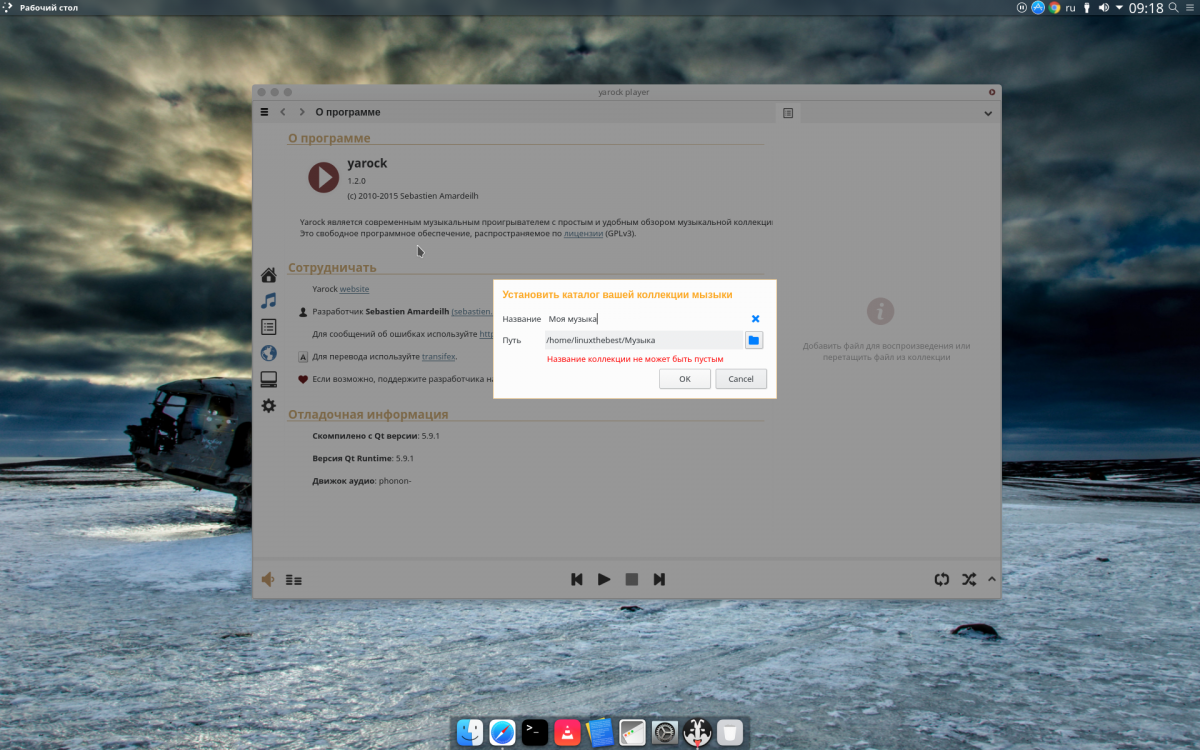Open the search icon in top panel
The height and width of the screenshot is (750, 1200).
point(1175,8)
